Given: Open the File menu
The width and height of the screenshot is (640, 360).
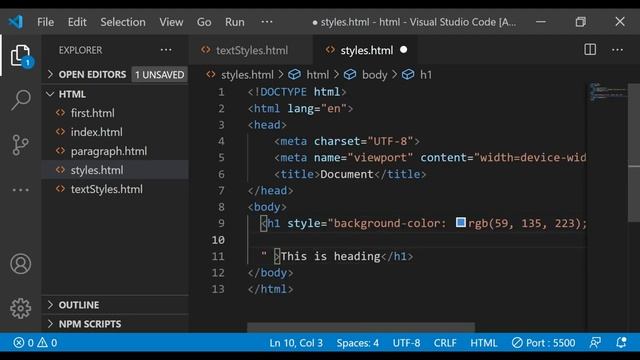Looking at the screenshot, I should pyautogui.click(x=45, y=22).
